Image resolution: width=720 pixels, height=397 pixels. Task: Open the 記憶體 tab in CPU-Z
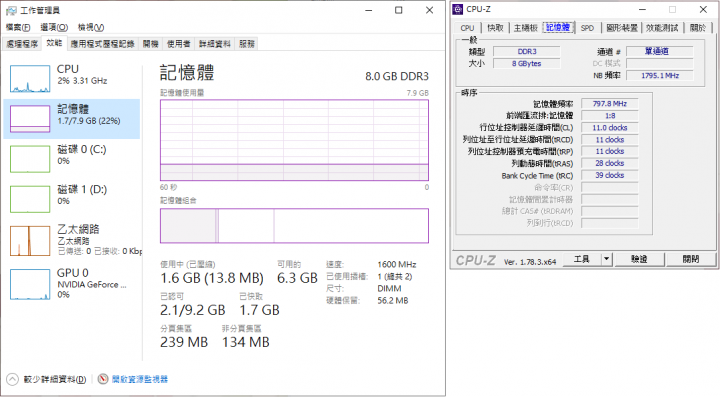click(558, 28)
